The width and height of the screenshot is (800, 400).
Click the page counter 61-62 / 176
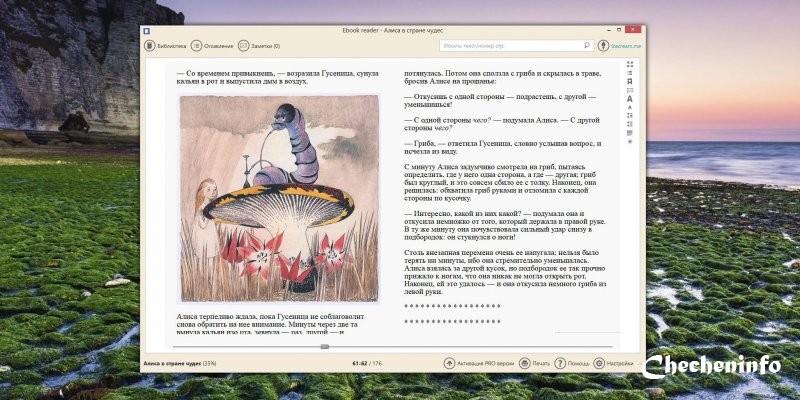coord(367,364)
